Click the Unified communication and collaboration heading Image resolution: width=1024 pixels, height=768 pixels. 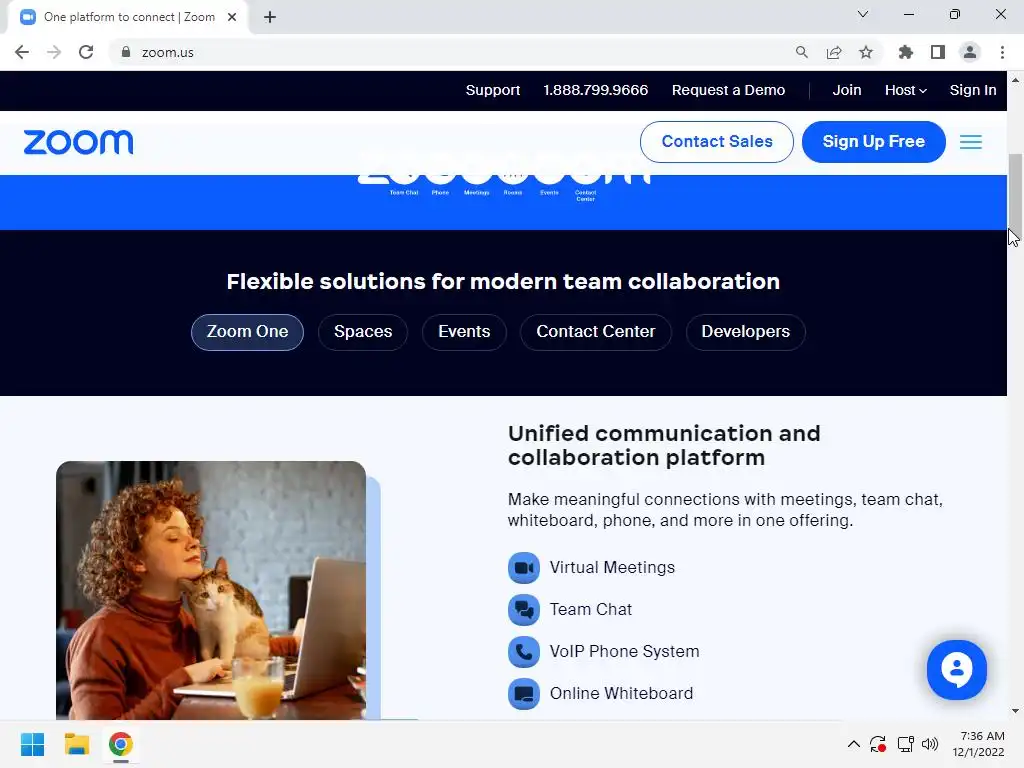[x=664, y=445]
